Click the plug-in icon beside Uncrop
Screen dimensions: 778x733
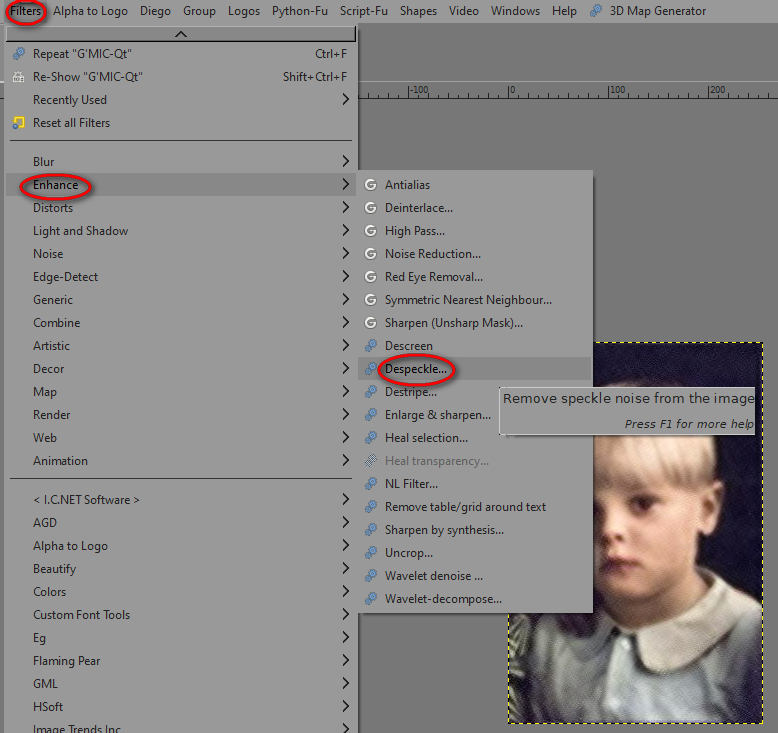click(371, 553)
